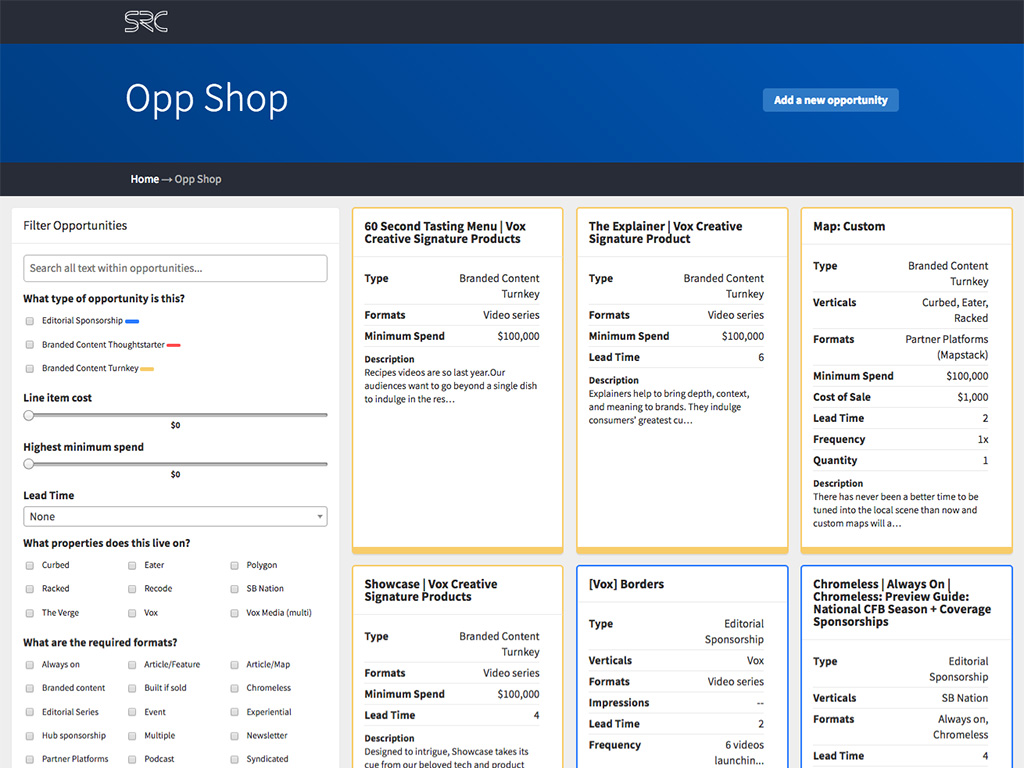Click the Cost of Sale $1,000 value
The height and width of the screenshot is (768, 1024).
(972, 397)
